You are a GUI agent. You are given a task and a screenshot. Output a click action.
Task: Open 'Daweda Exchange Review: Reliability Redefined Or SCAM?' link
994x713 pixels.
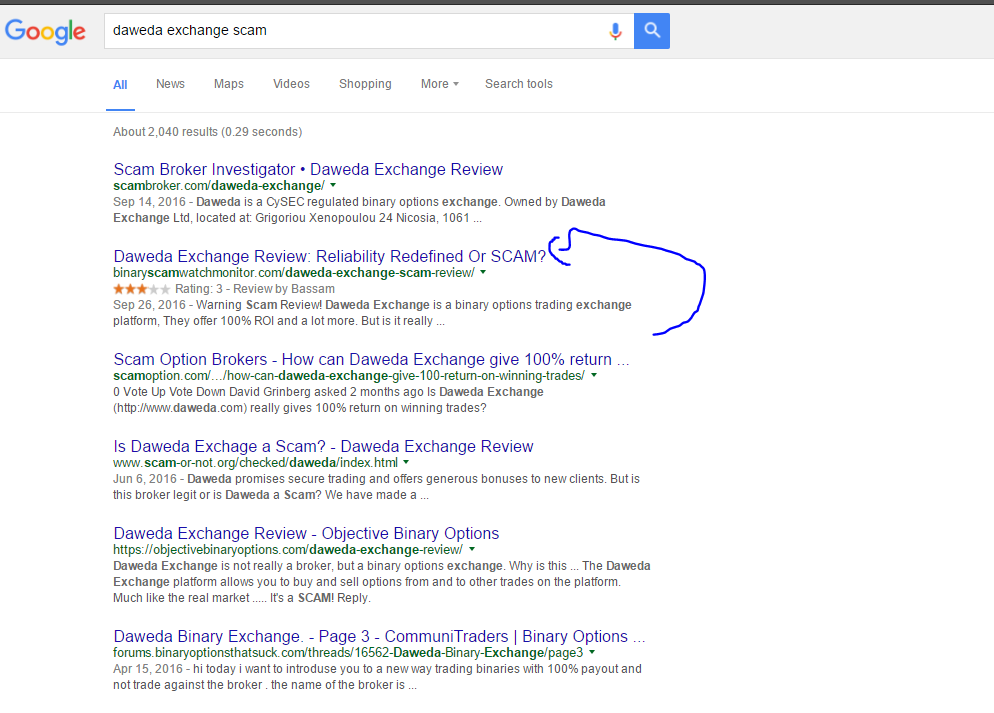point(330,256)
